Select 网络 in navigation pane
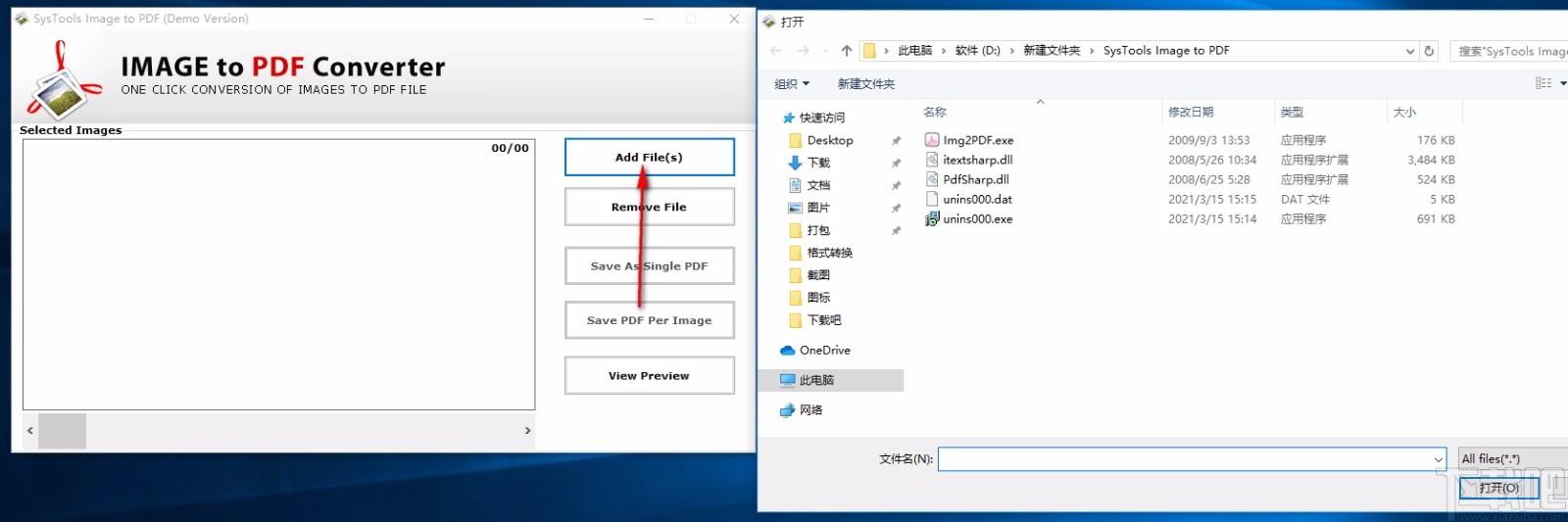Image resolution: width=1568 pixels, height=522 pixels. [x=810, y=410]
